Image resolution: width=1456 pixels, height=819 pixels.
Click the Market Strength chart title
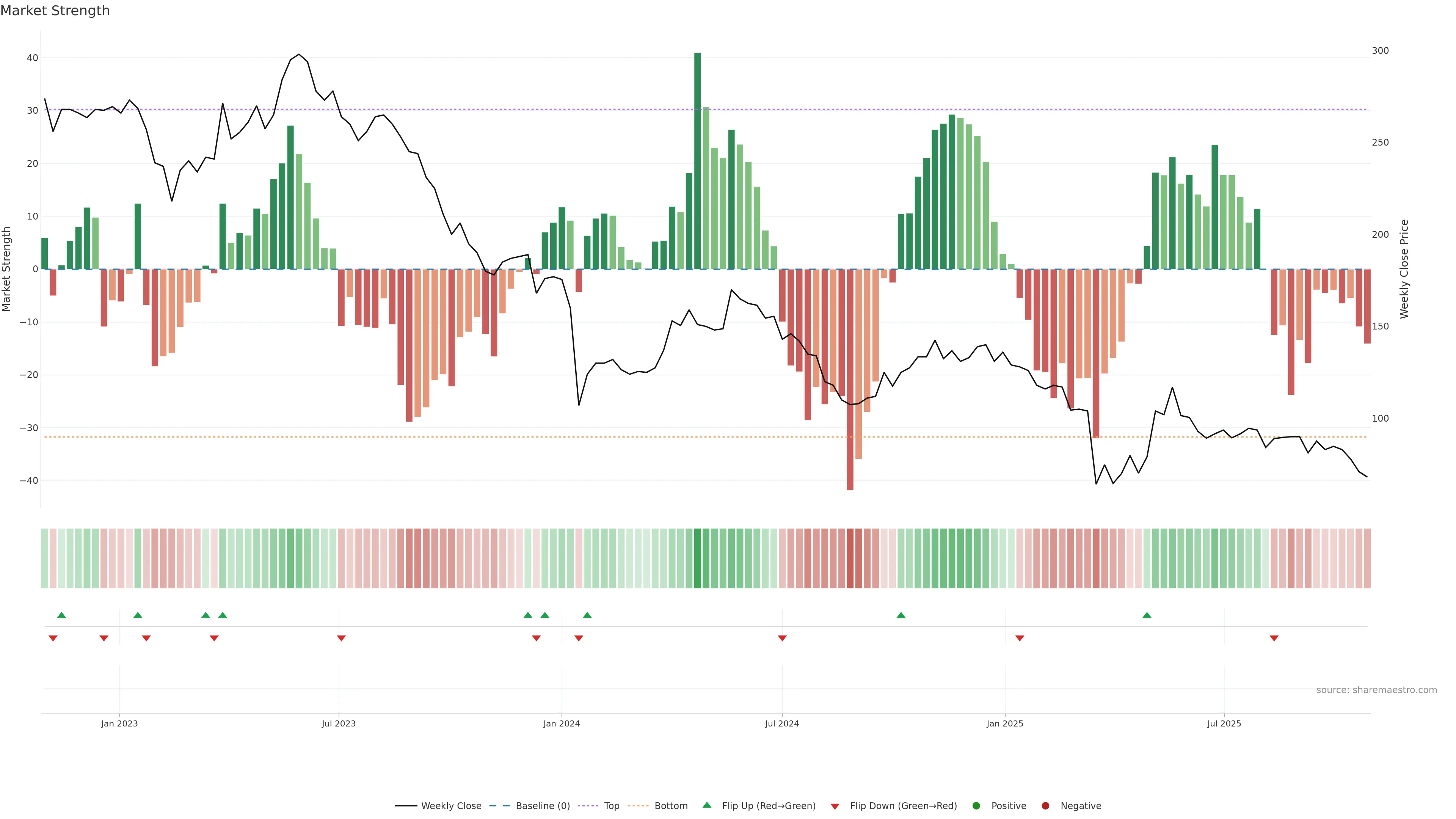tap(55, 11)
